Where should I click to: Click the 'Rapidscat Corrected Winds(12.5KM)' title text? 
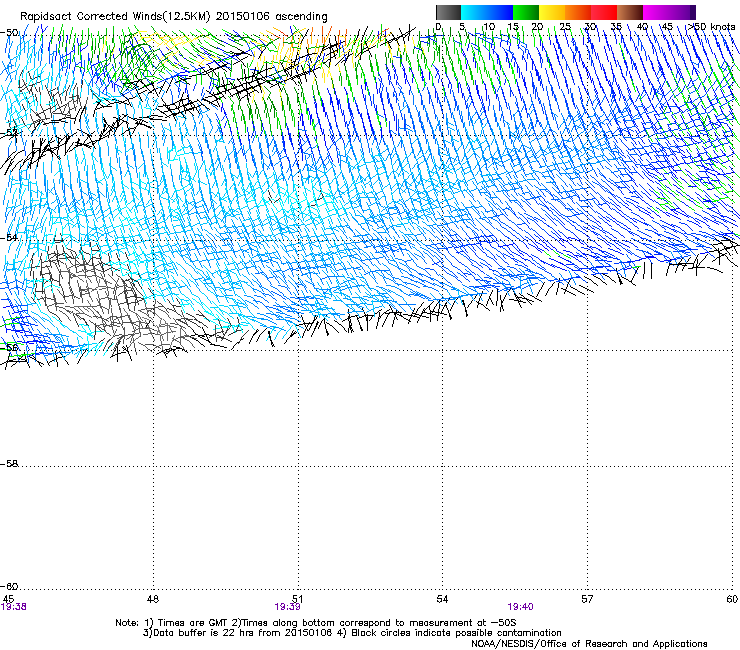115,16
